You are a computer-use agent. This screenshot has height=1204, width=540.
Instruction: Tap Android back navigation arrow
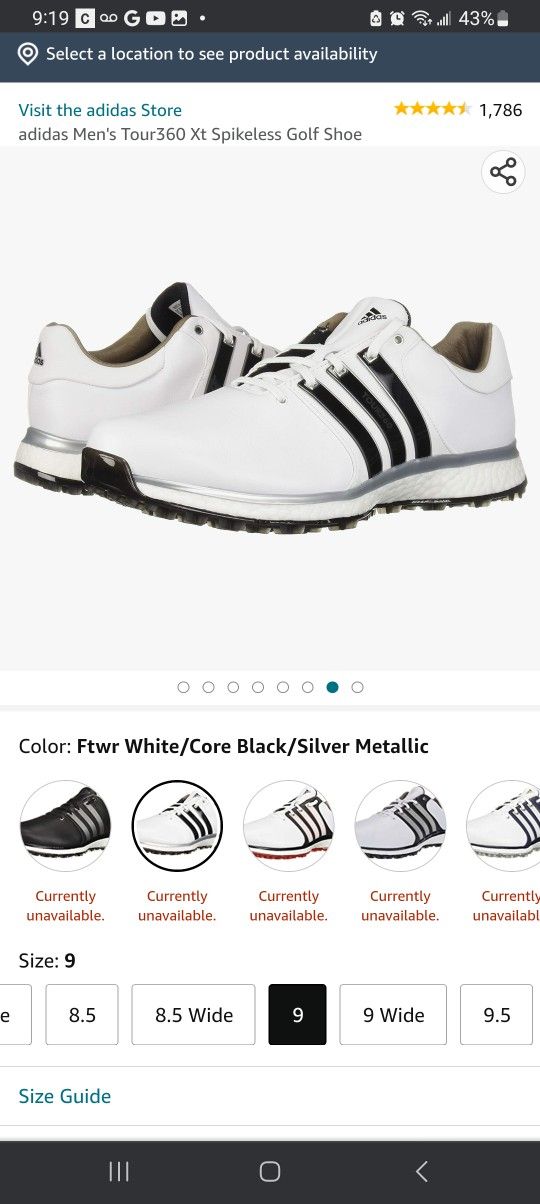(x=422, y=1172)
